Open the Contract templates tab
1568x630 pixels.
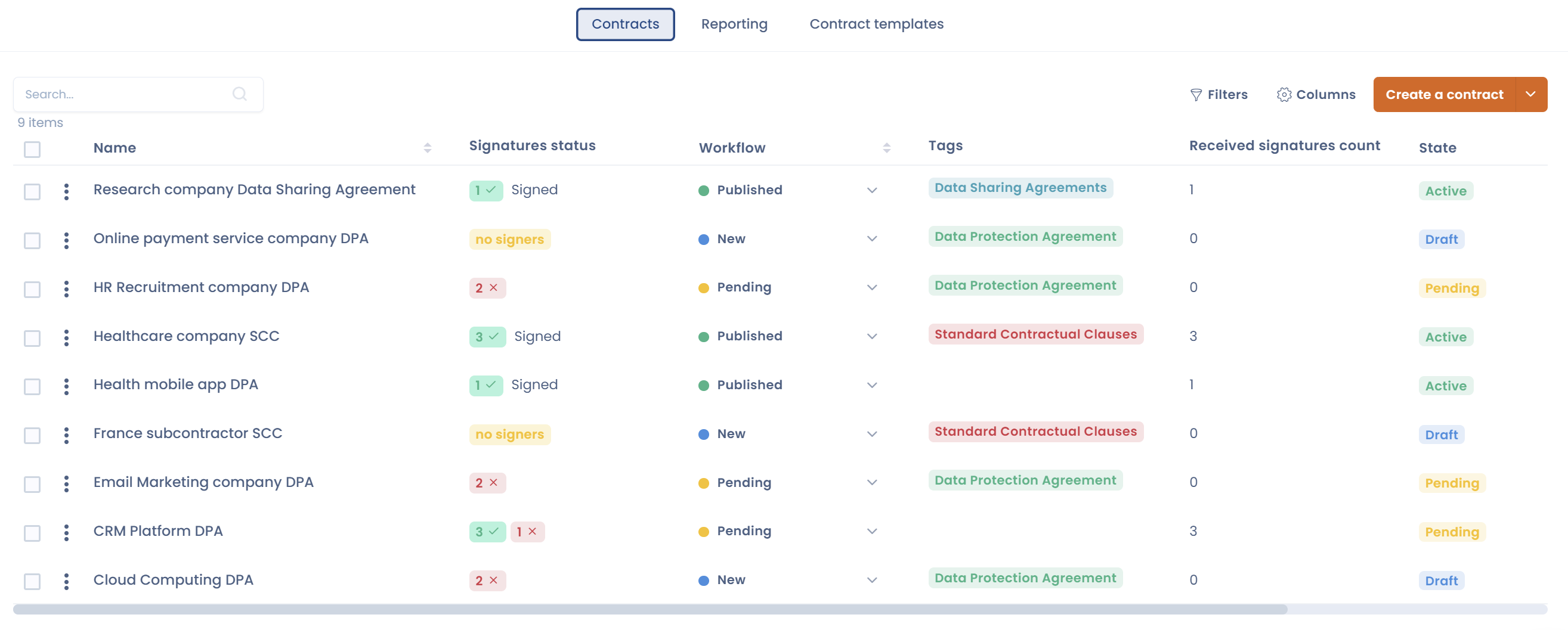pyautogui.click(x=876, y=24)
